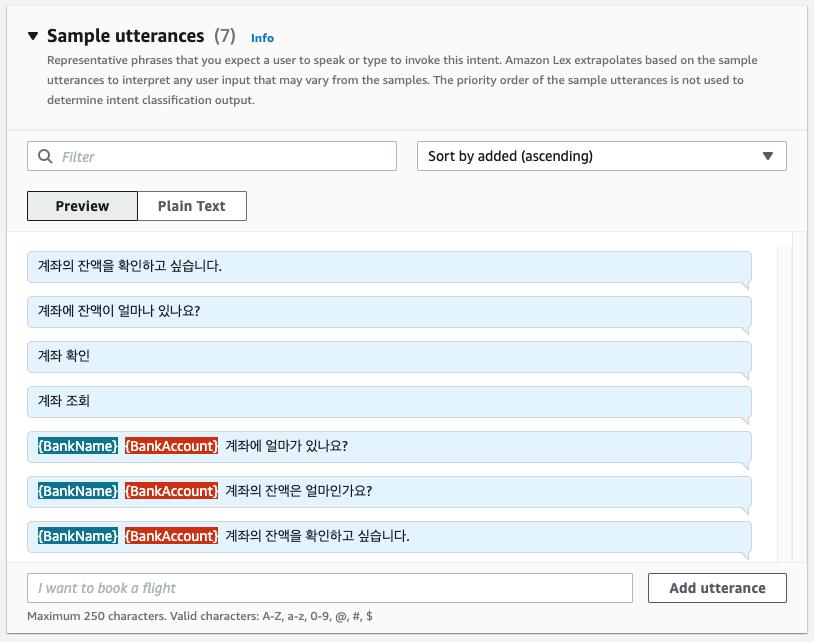Click the magnifier icon in Filter box
This screenshot has height=642, width=814.
pyautogui.click(x=45, y=156)
